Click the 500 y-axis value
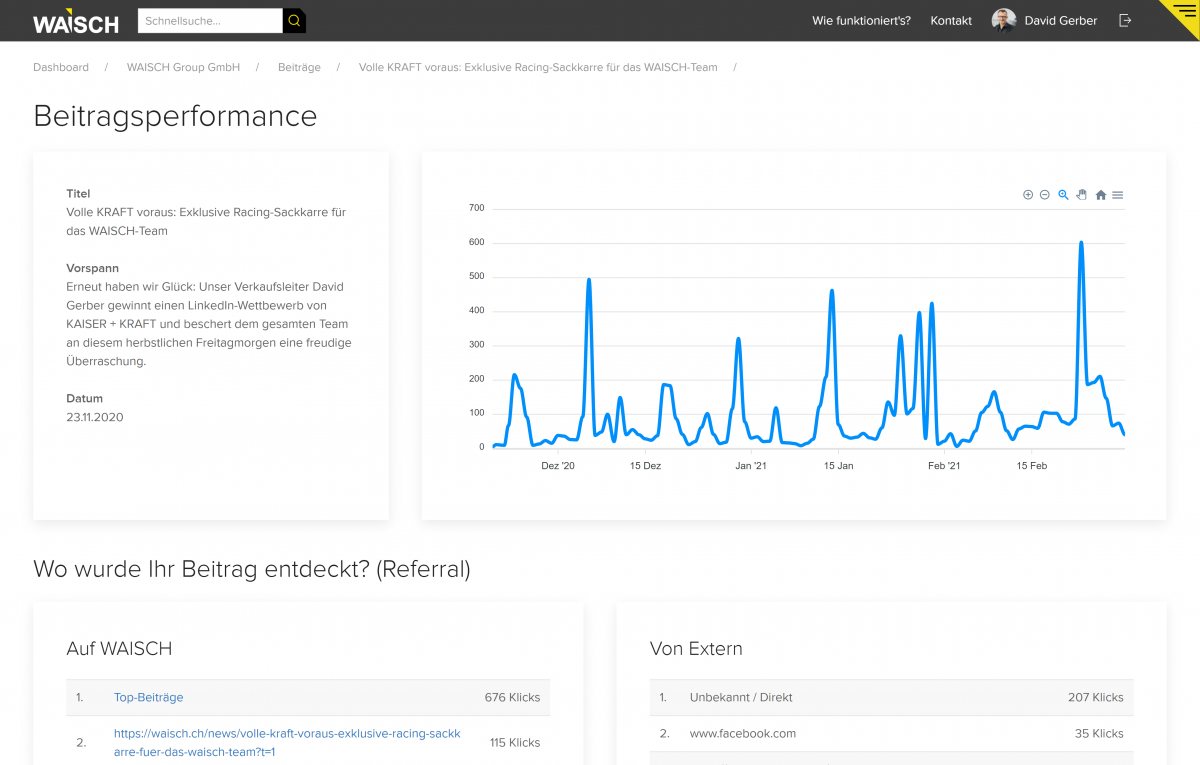Viewport: 1200px width, 765px height. coord(476,276)
